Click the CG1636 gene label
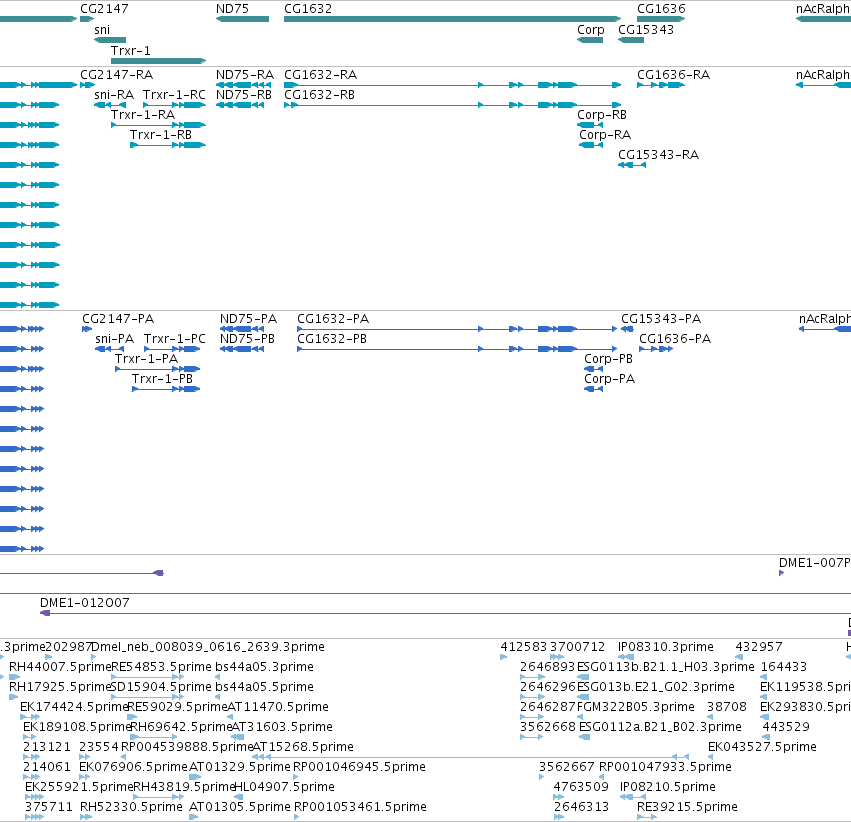The image size is (851, 822). pos(661,9)
